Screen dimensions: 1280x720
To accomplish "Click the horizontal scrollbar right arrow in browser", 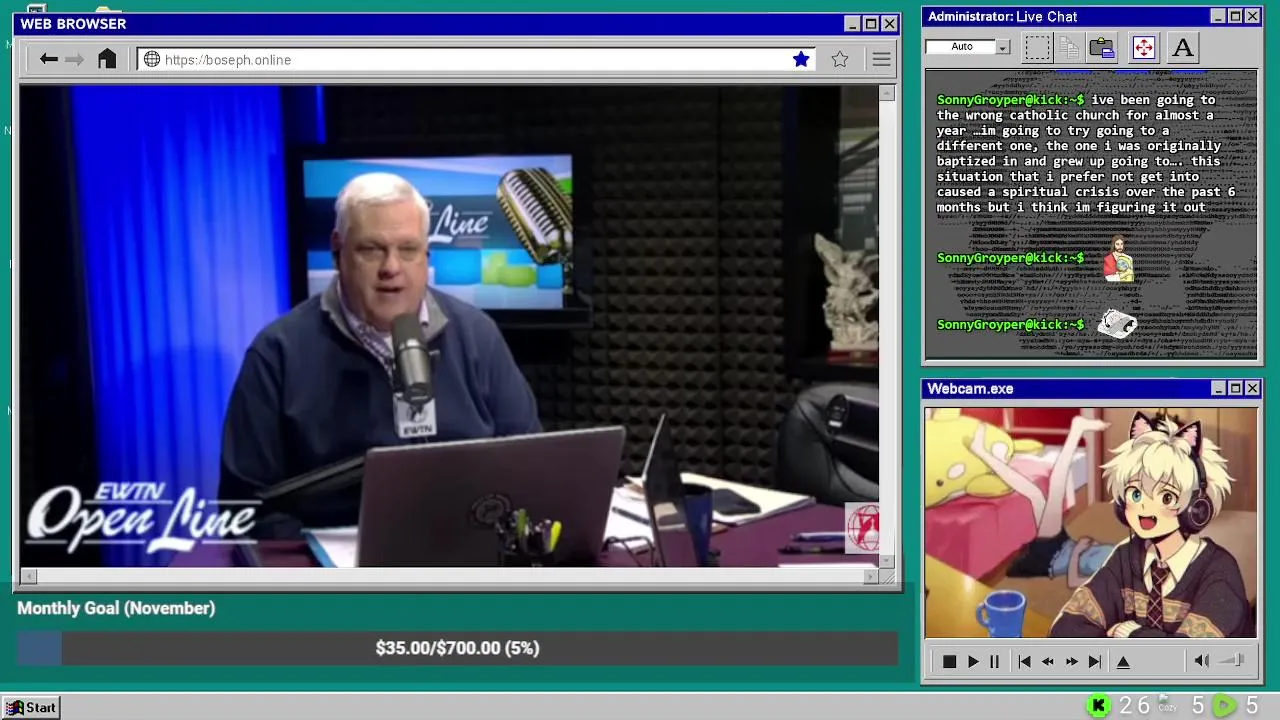I will pyautogui.click(x=871, y=576).
